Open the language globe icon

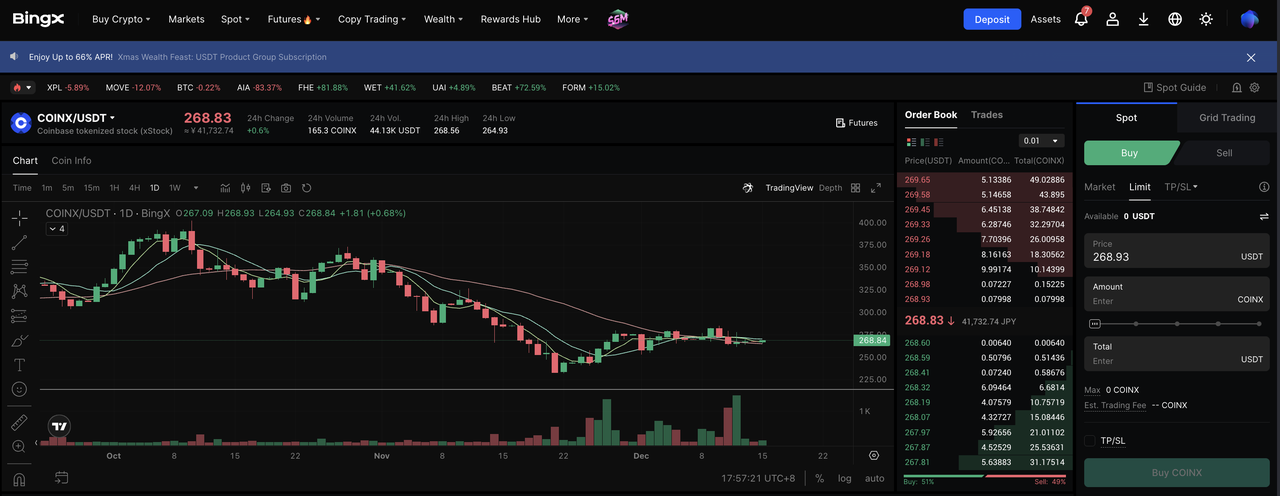1175,19
